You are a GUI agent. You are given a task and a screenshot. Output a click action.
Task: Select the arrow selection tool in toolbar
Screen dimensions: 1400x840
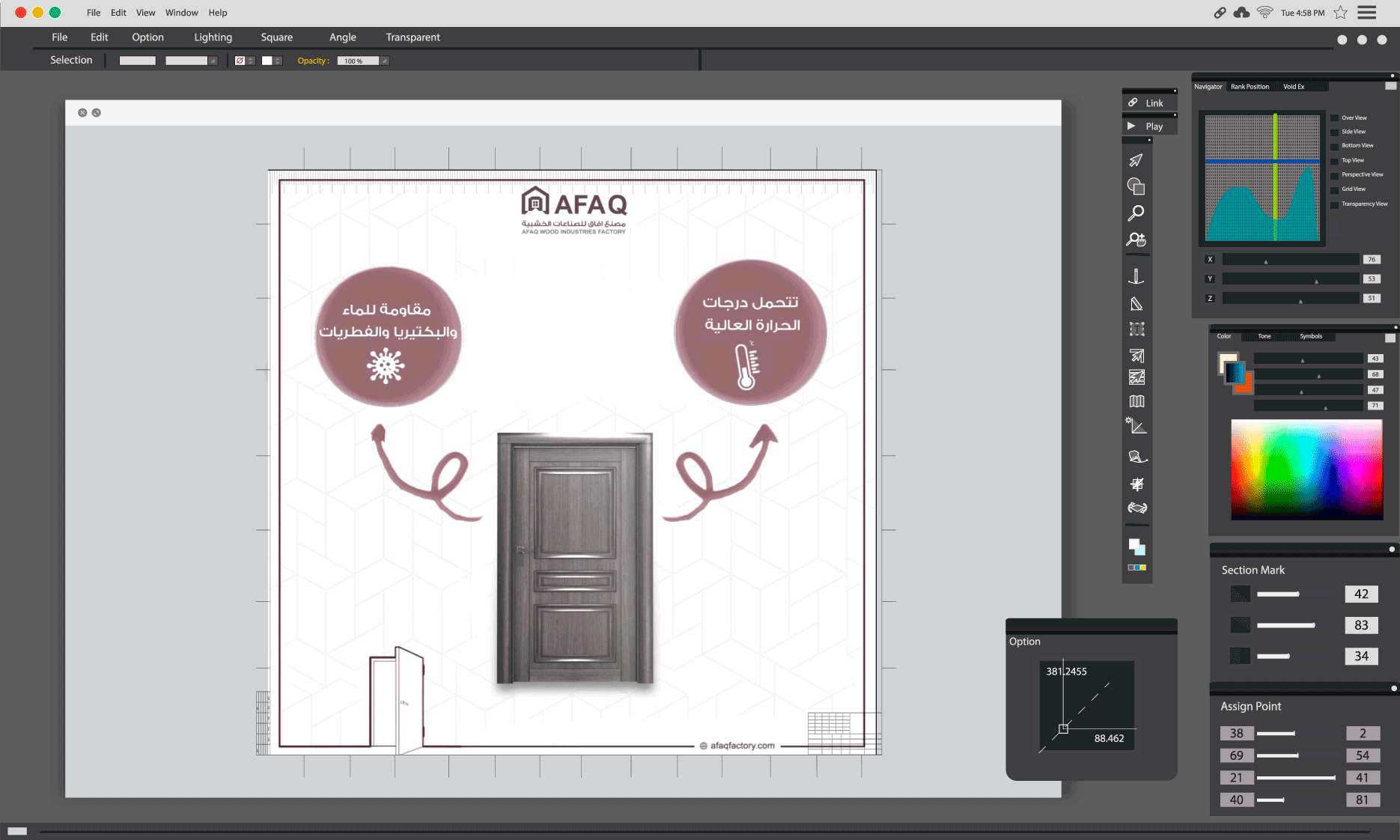1136,160
